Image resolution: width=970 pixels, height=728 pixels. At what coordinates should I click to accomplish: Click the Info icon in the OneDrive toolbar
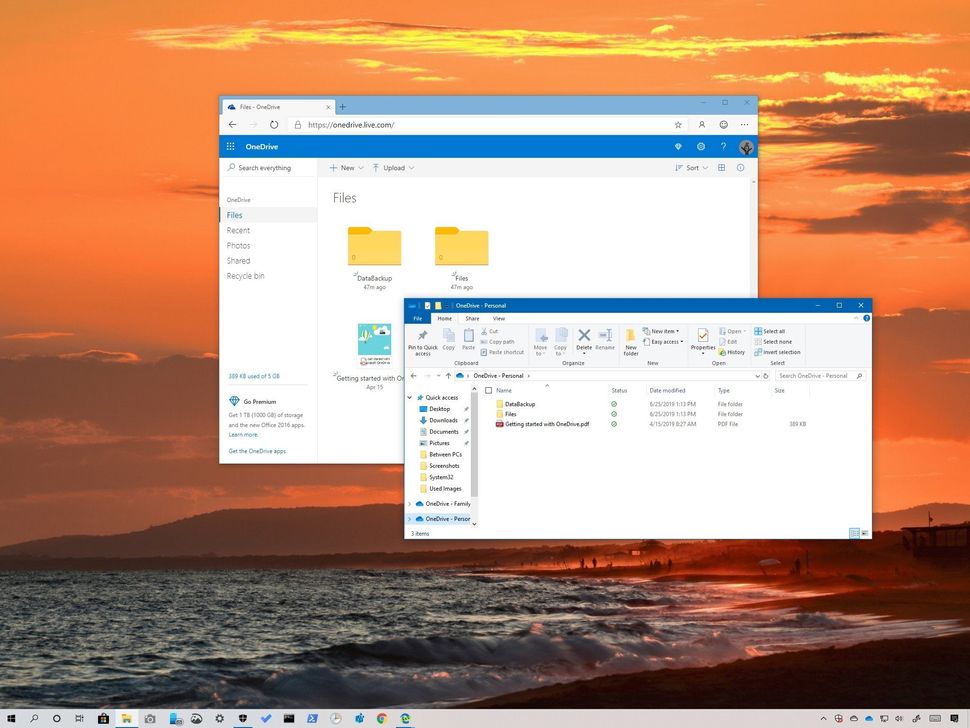click(x=740, y=167)
